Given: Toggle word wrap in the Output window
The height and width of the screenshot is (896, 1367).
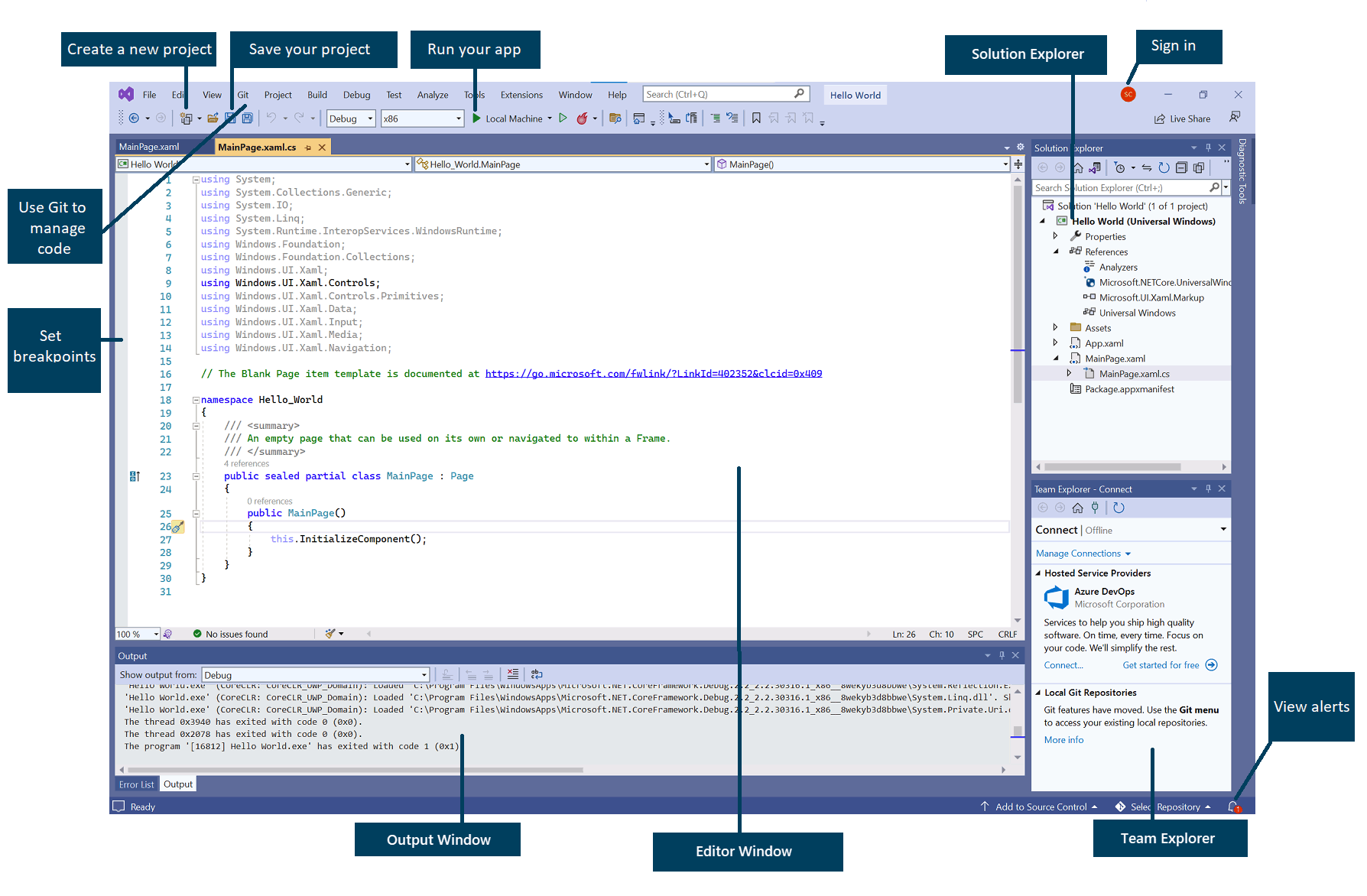Looking at the screenshot, I should pos(537,674).
